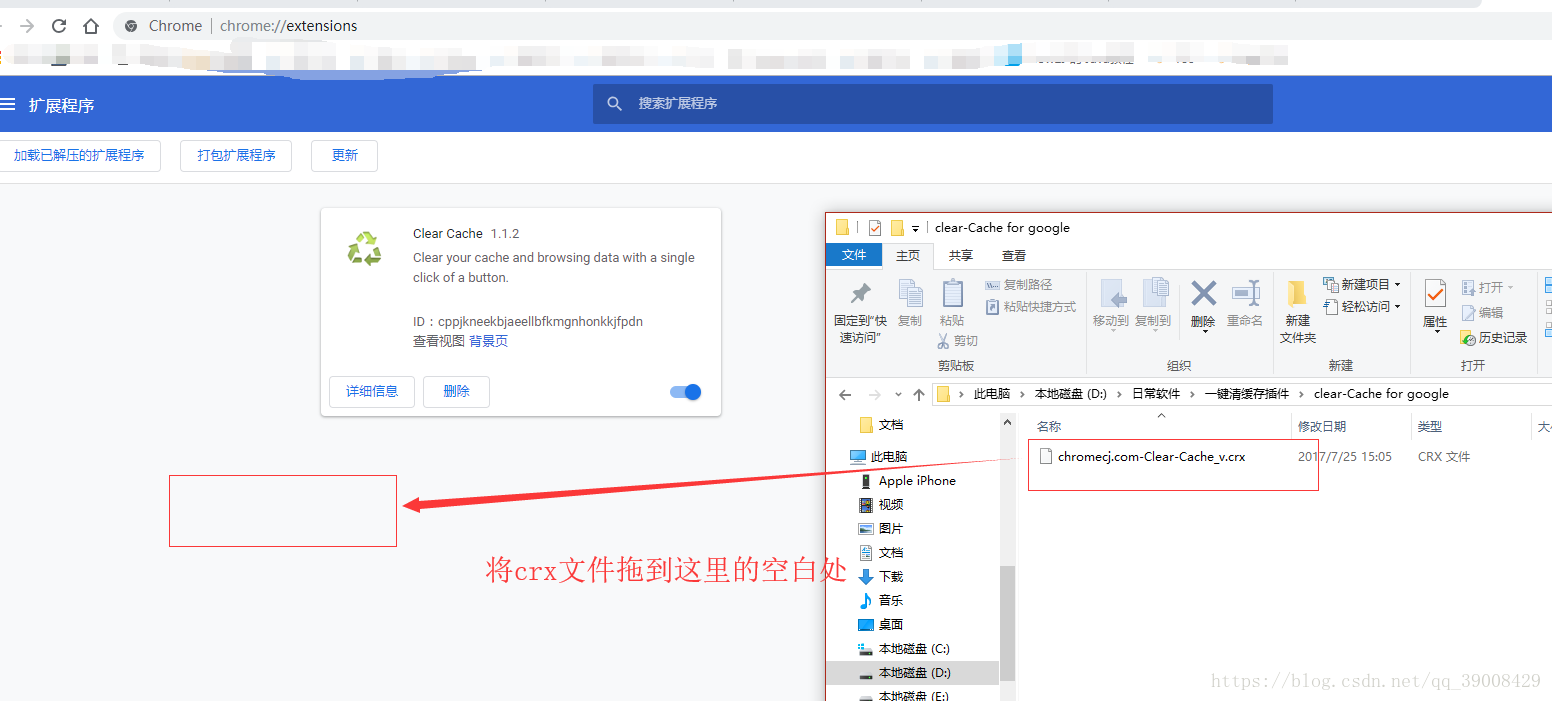This screenshot has width=1552, height=701.
Task: Click 编辑 in the Explorer open group
Action: tap(1482, 312)
